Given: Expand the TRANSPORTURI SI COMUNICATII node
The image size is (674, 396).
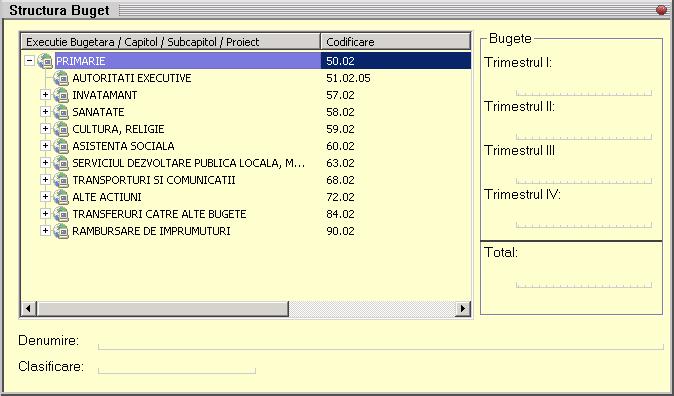Looking at the screenshot, I should (45, 180).
